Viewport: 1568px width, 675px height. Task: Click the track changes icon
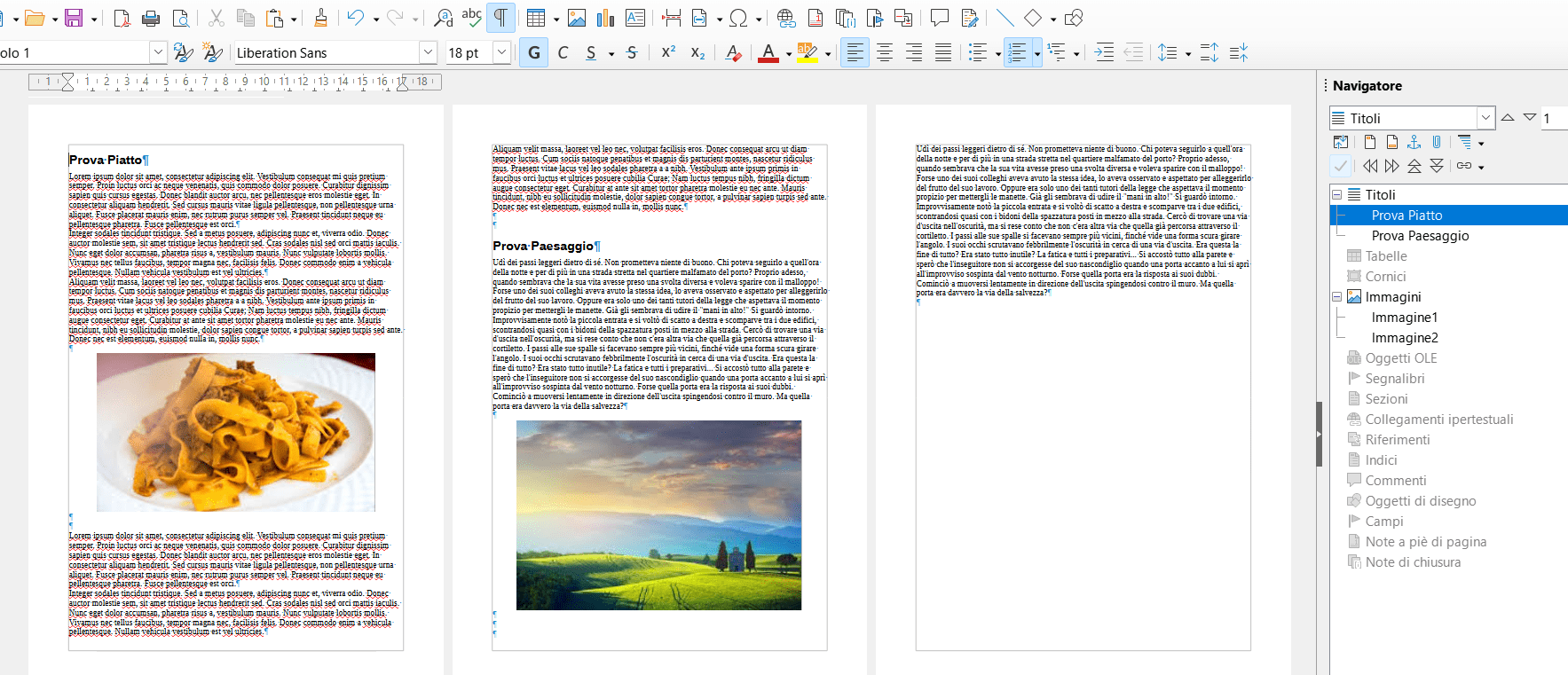pos(970,18)
